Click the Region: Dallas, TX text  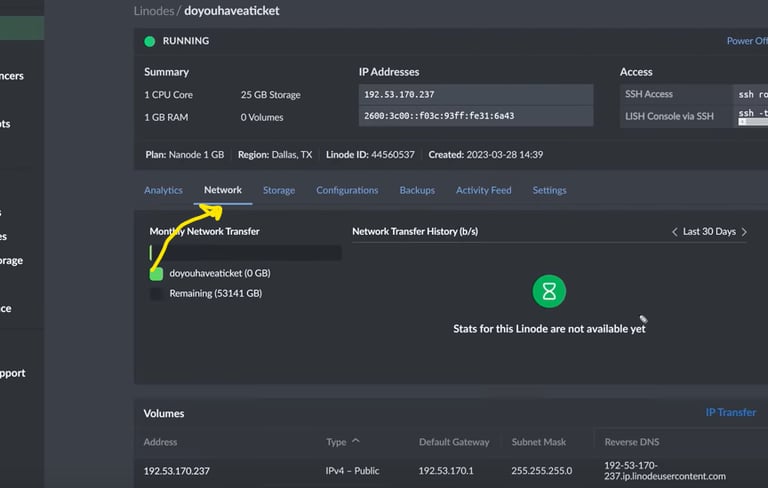[x=275, y=155]
